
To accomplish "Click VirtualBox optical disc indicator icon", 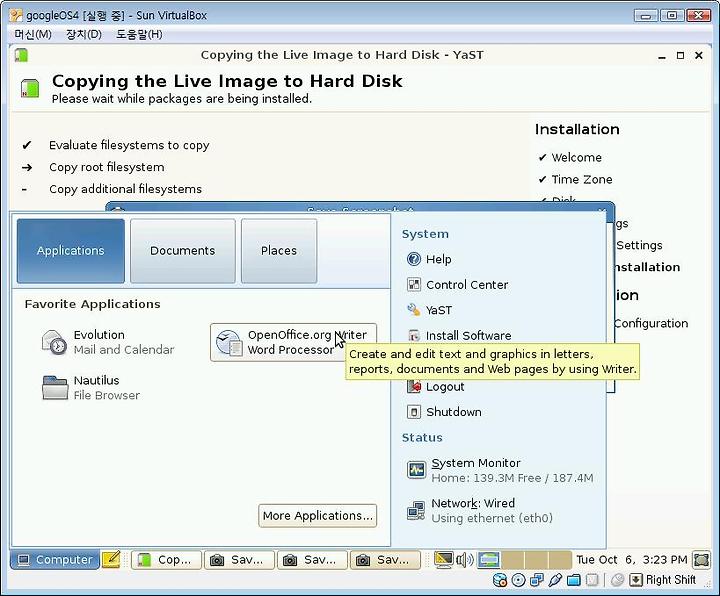I will pyautogui.click(x=518, y=580).
